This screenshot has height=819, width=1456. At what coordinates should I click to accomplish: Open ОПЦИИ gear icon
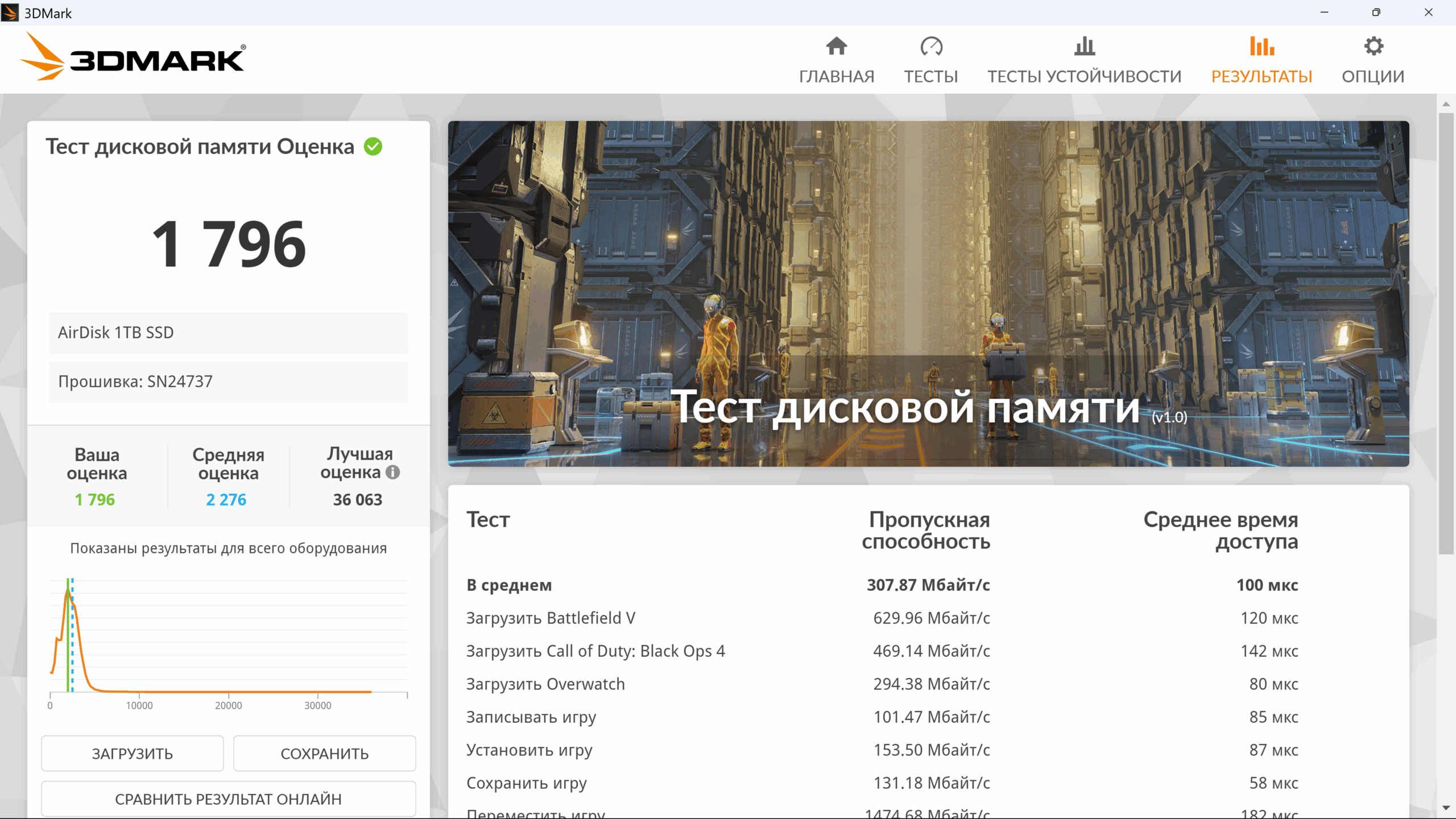click(1373, 46)
